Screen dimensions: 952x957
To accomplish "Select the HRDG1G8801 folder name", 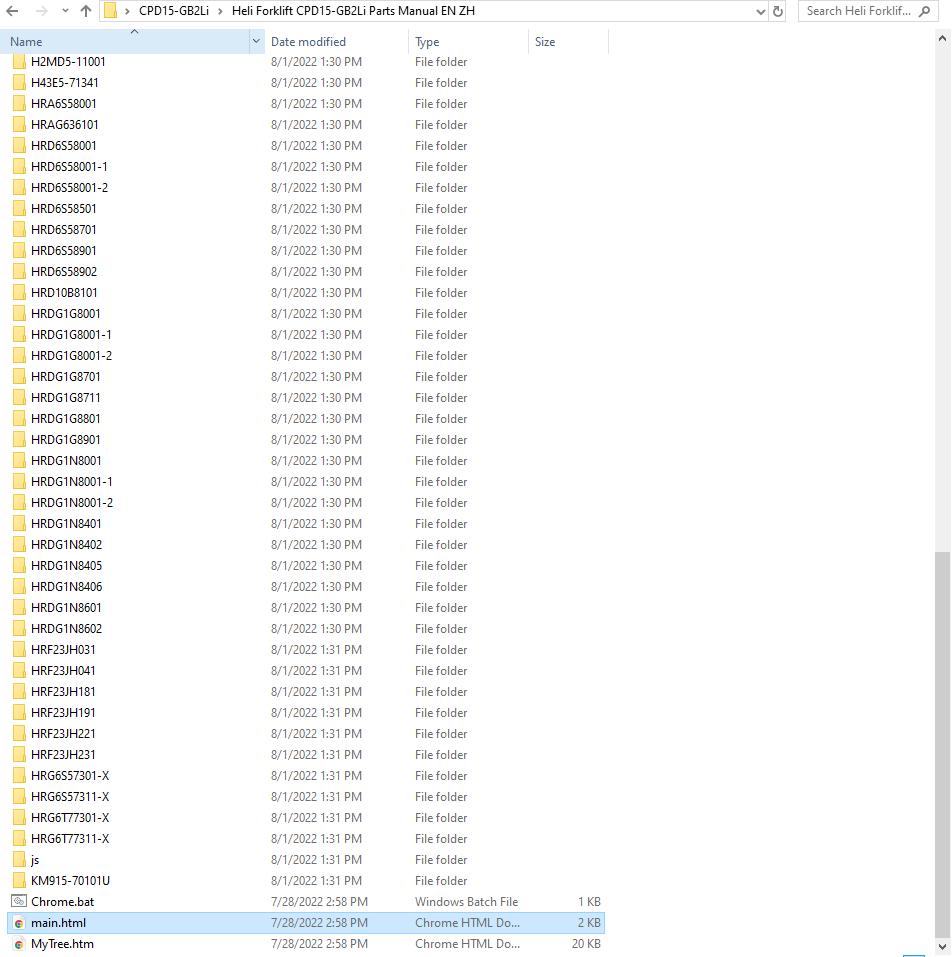I will [66, 419].
